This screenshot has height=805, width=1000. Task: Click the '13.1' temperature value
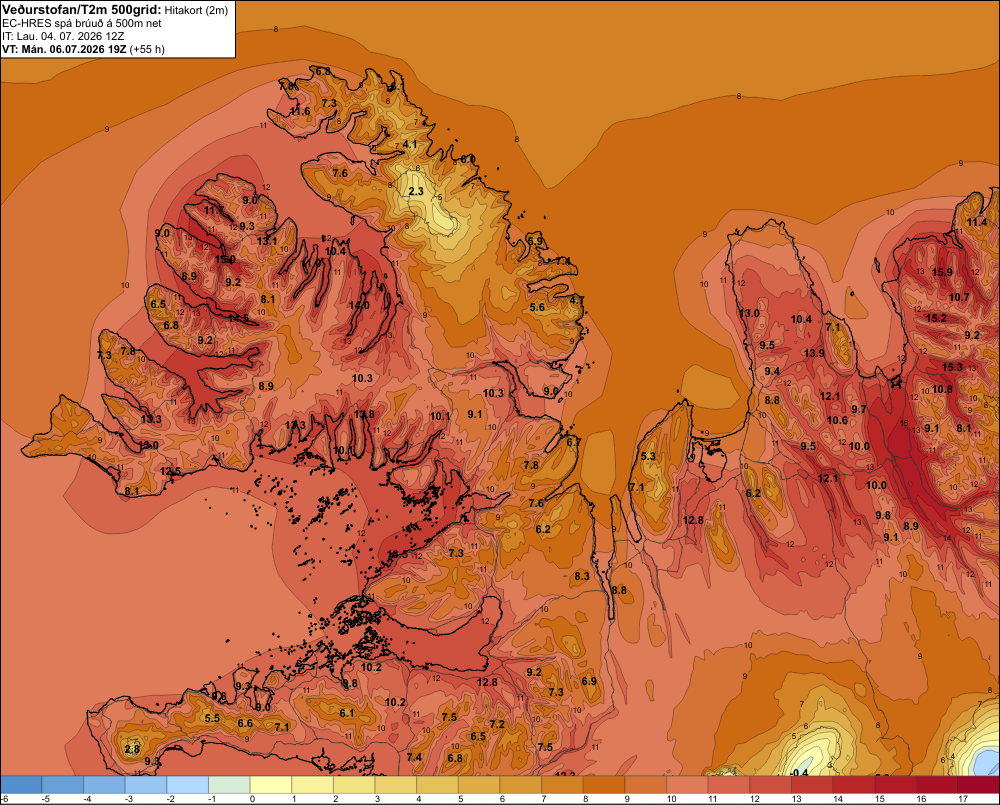(x=267, y=241)
